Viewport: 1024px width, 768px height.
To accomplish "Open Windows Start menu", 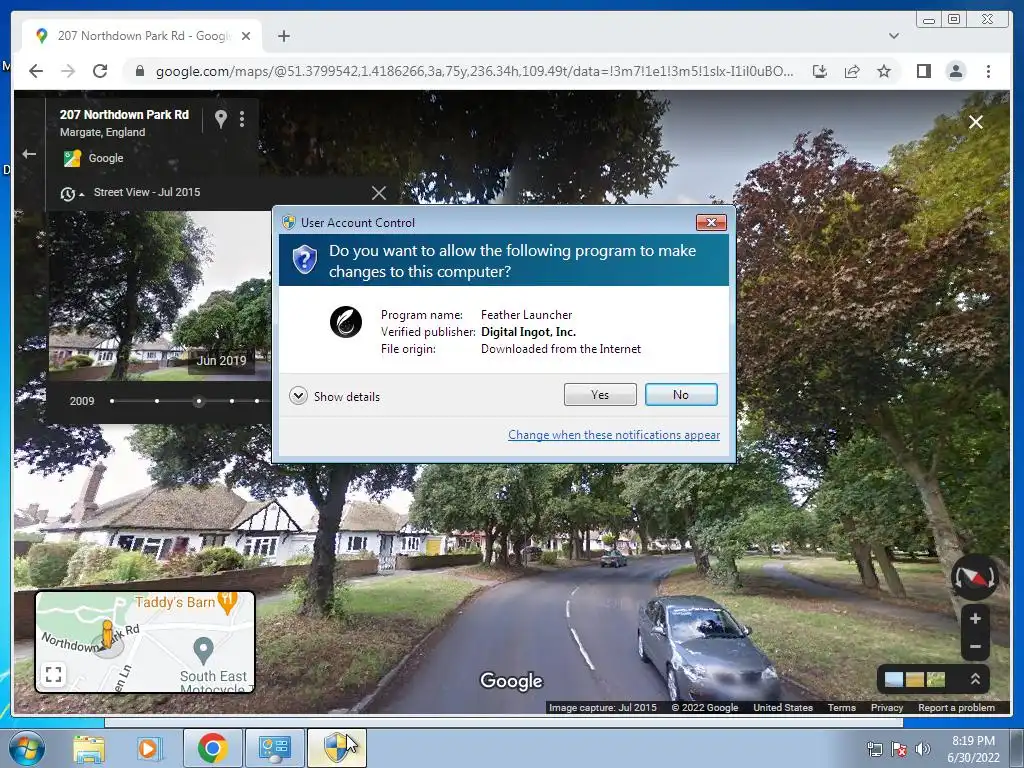I will 27,748.
